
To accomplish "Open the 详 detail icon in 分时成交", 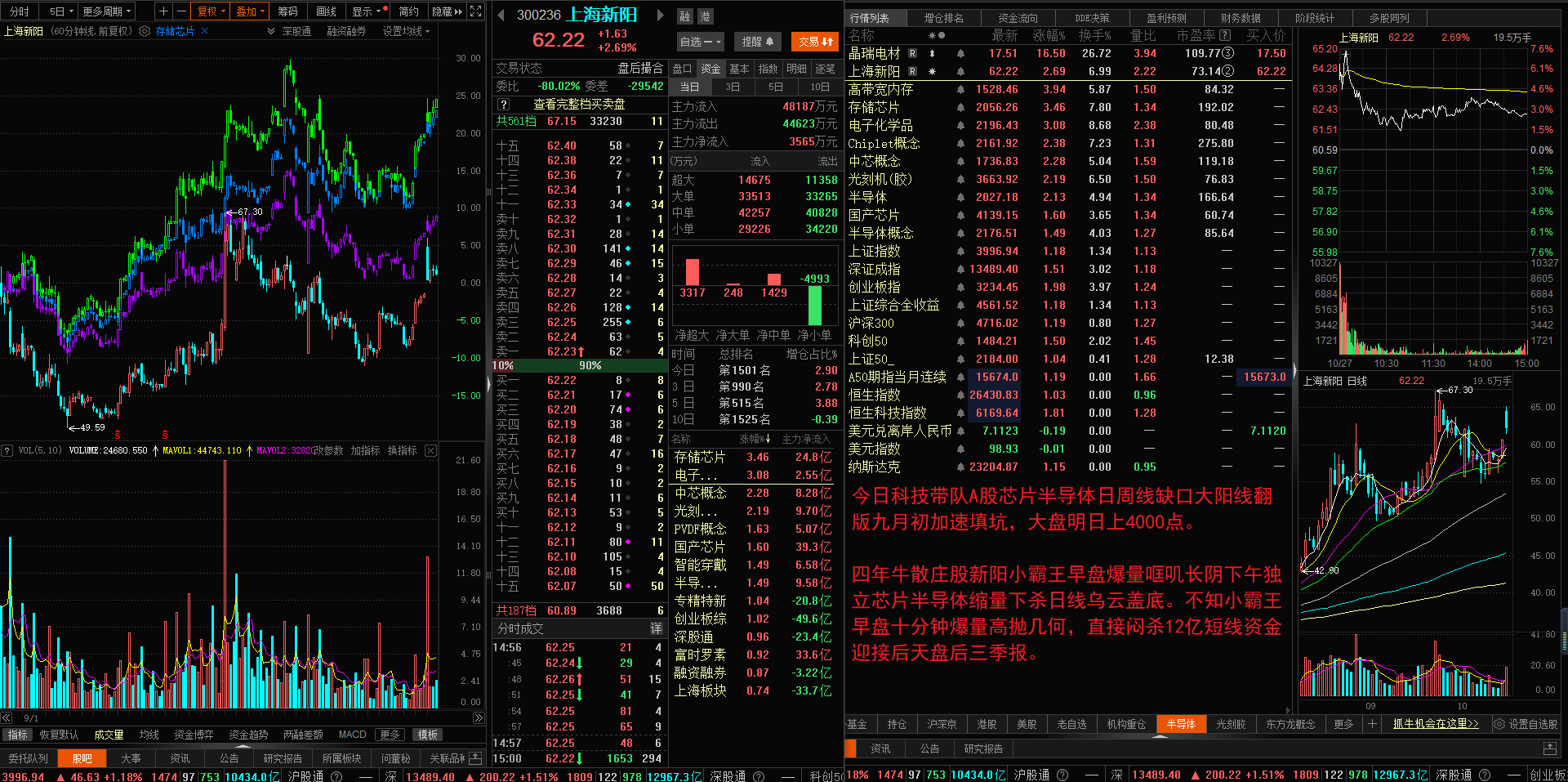I will pos(656,628).
